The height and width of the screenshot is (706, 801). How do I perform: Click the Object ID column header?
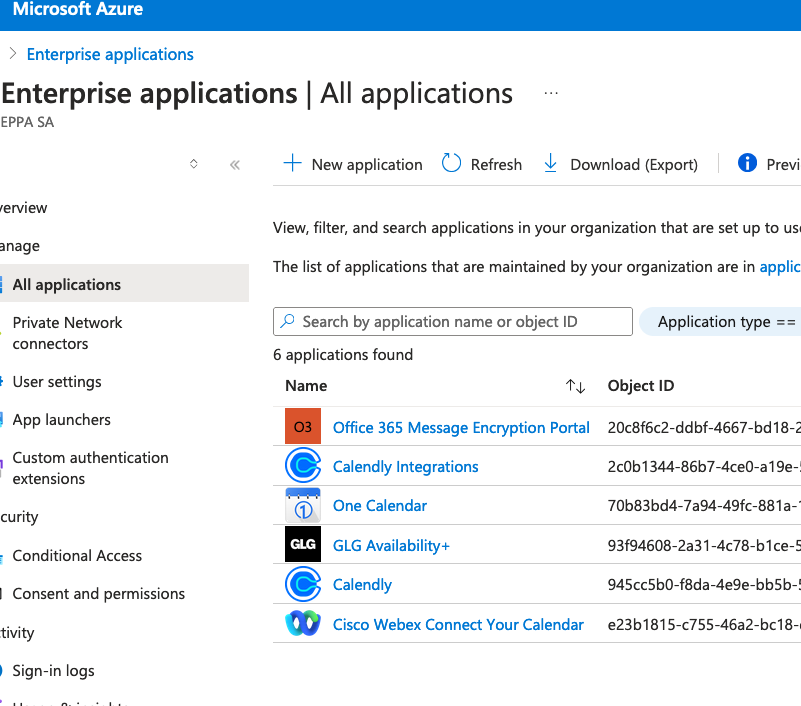(x=641, y=386)
